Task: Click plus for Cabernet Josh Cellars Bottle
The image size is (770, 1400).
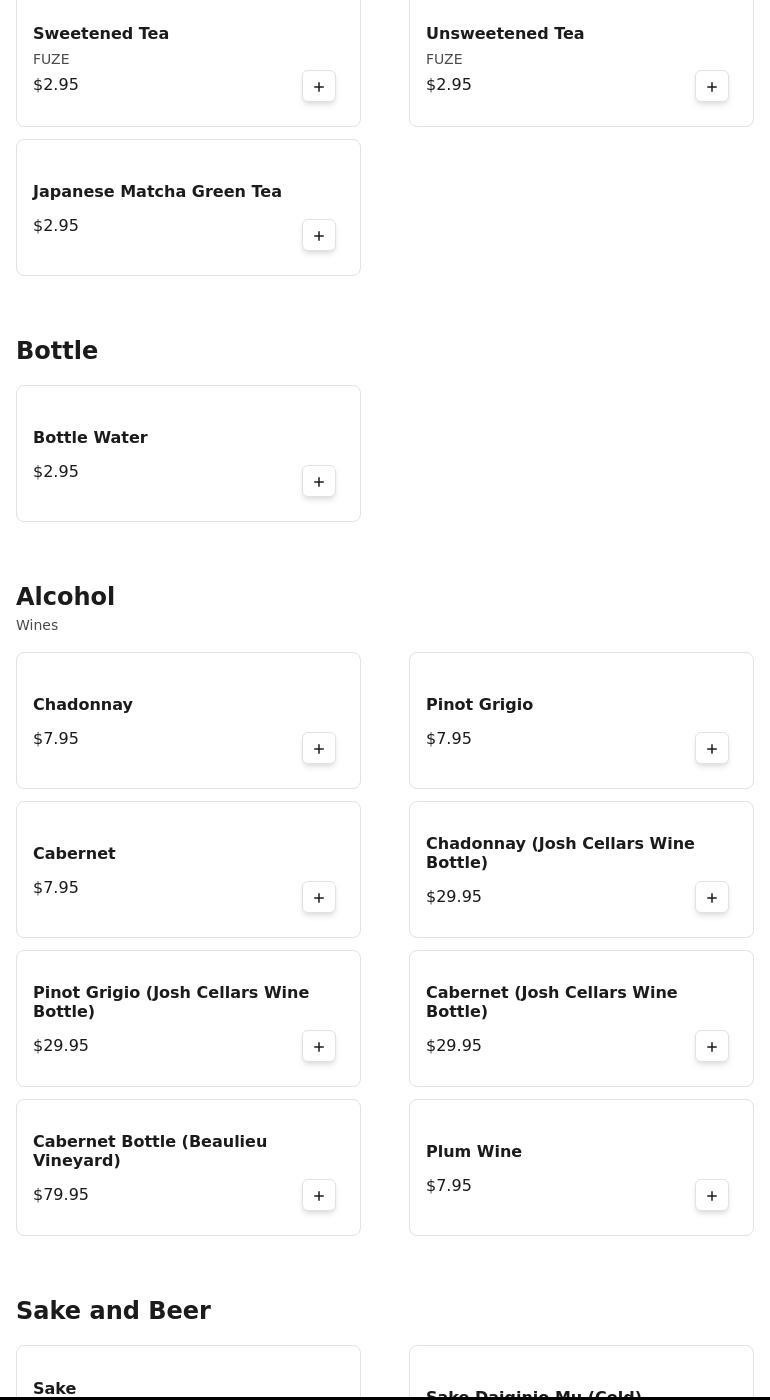Action: pyautogui.click(x=712, y=1047)
